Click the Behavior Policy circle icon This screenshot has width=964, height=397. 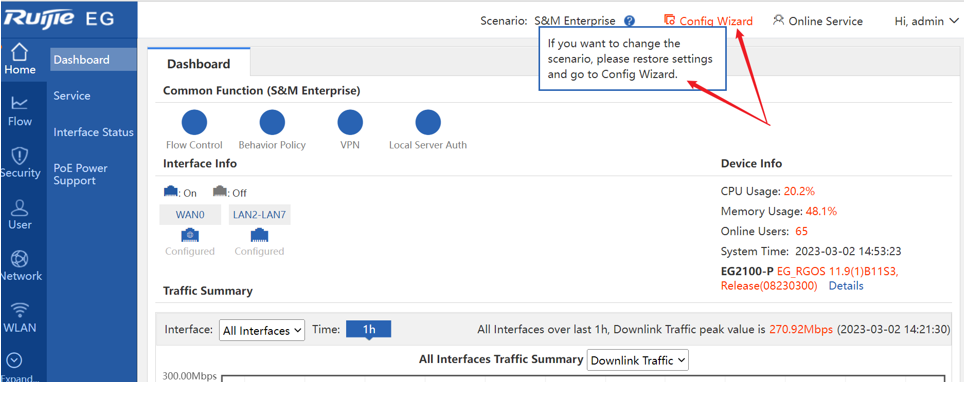tap(272, 123)
